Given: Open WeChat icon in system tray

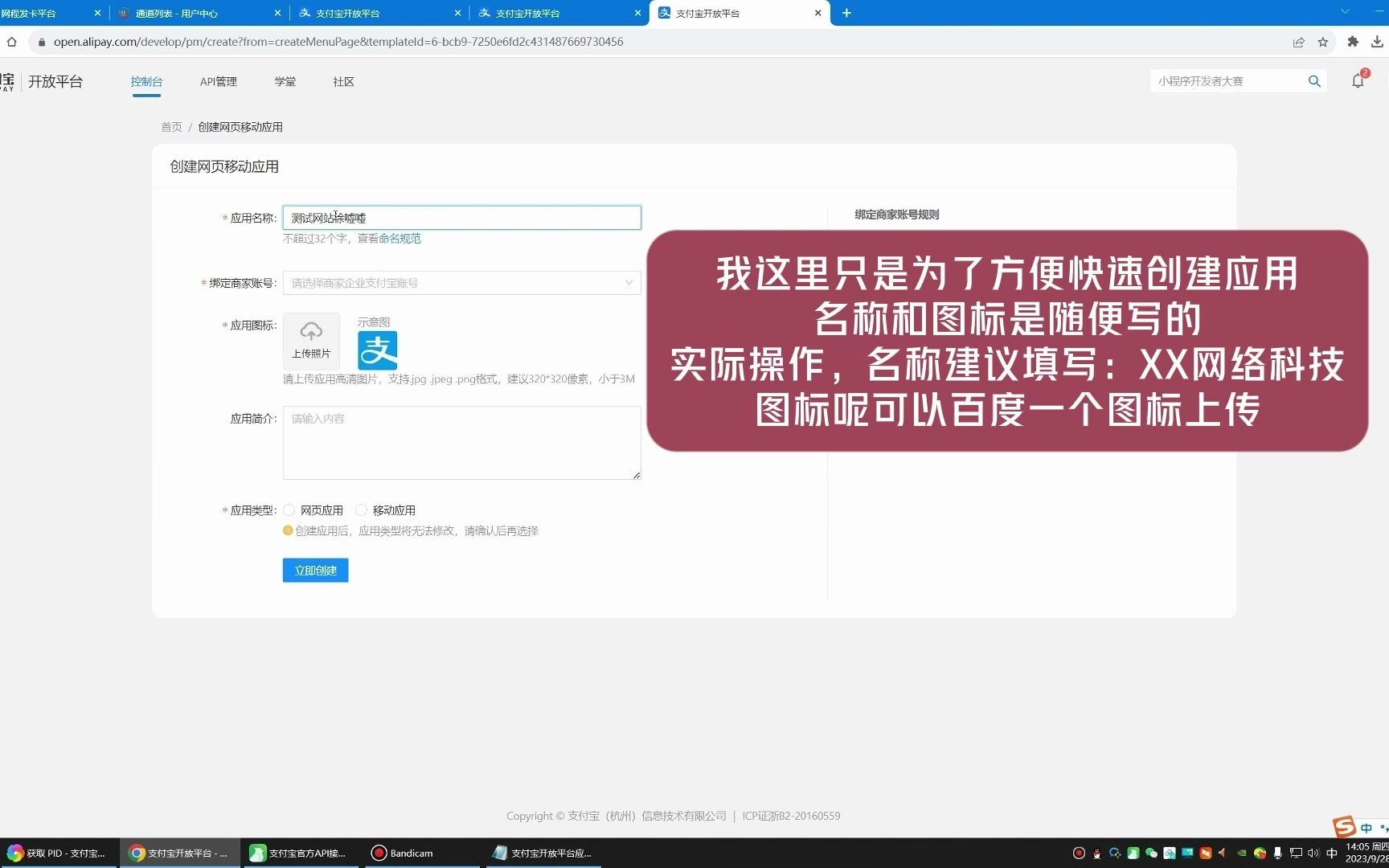Looking at the screenshot, I should (x=1151, y=853).
